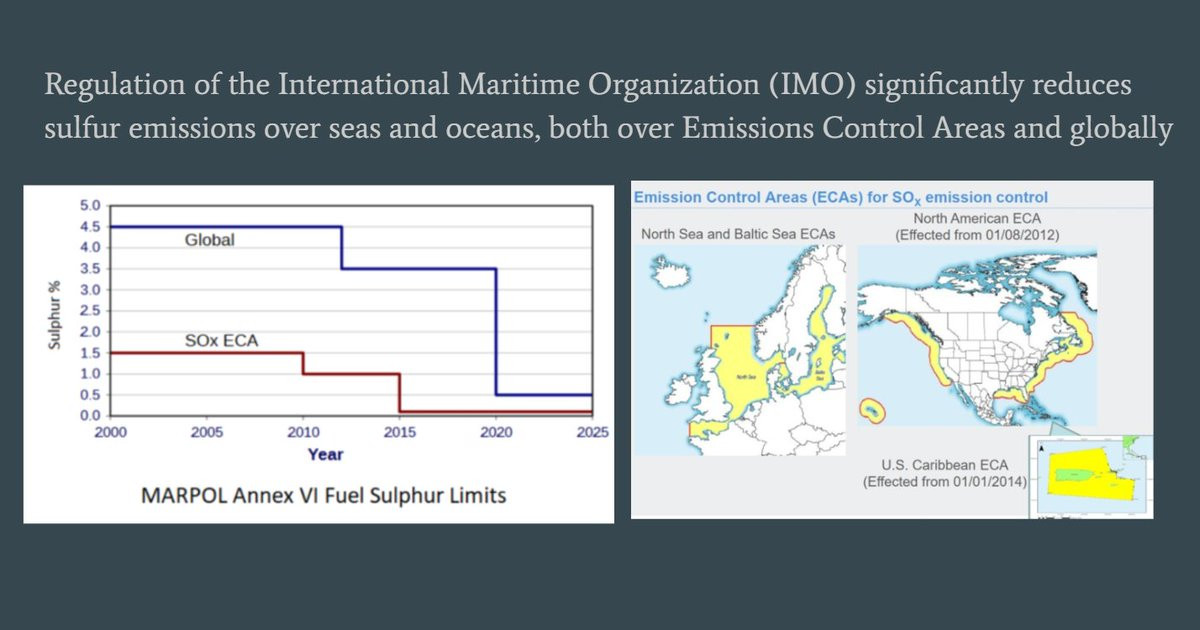Select the North America ECA map
Image resolution: width=1200 pixels, height=630 pixels.
click(977, 336)
